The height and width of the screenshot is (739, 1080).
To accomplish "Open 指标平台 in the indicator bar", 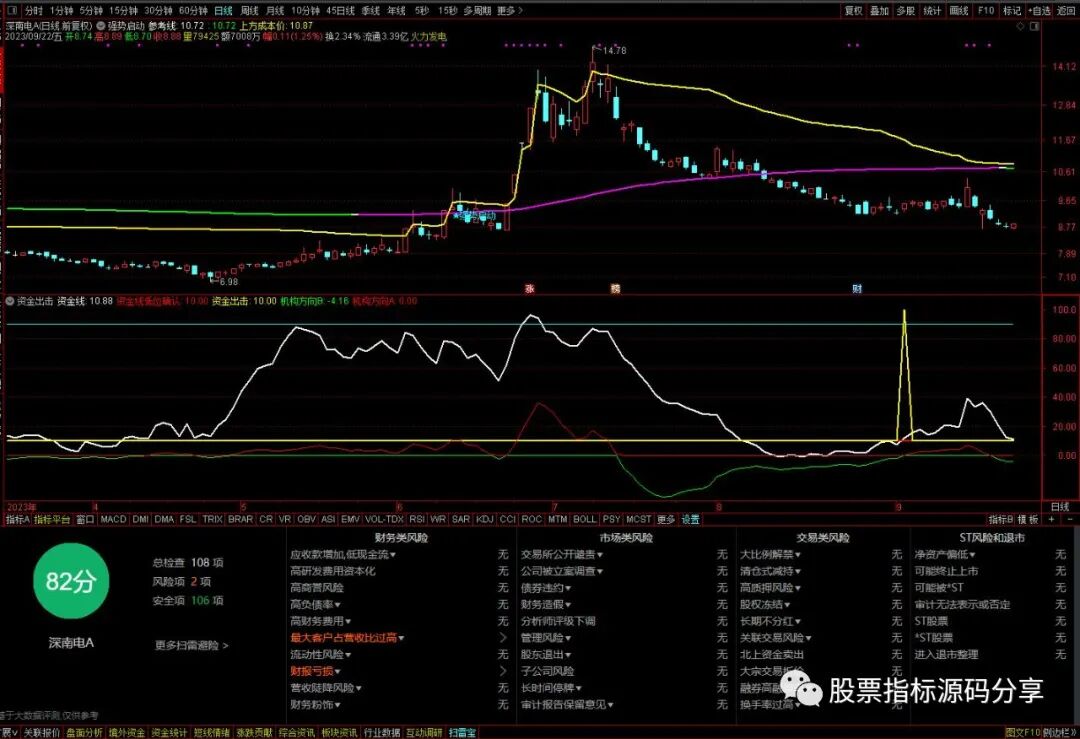I will (52, 519).
